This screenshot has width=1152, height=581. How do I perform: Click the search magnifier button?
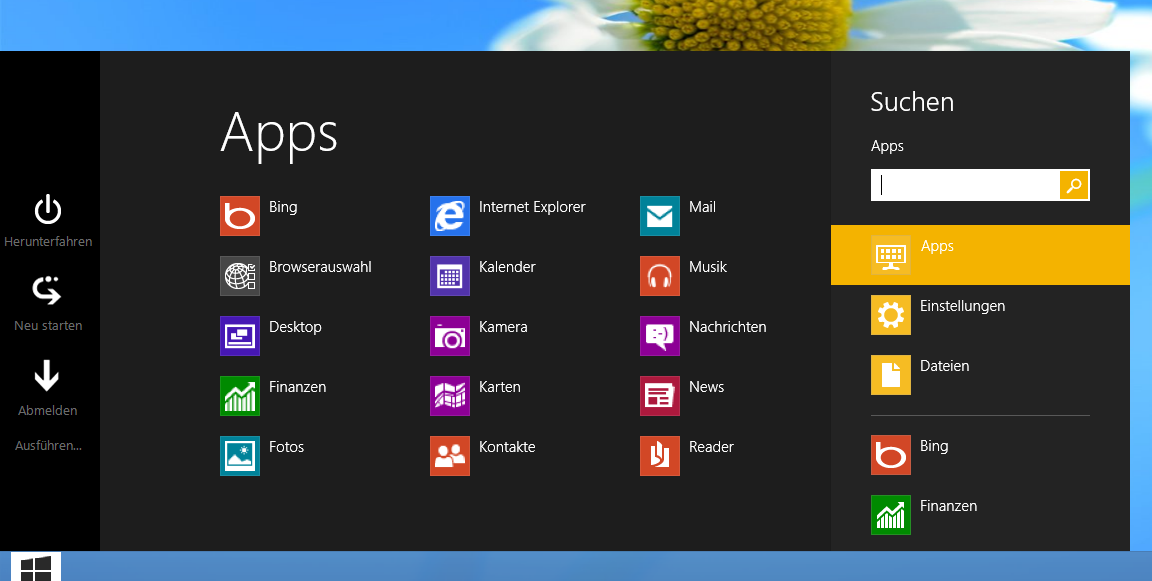(x=1074, y=185)
